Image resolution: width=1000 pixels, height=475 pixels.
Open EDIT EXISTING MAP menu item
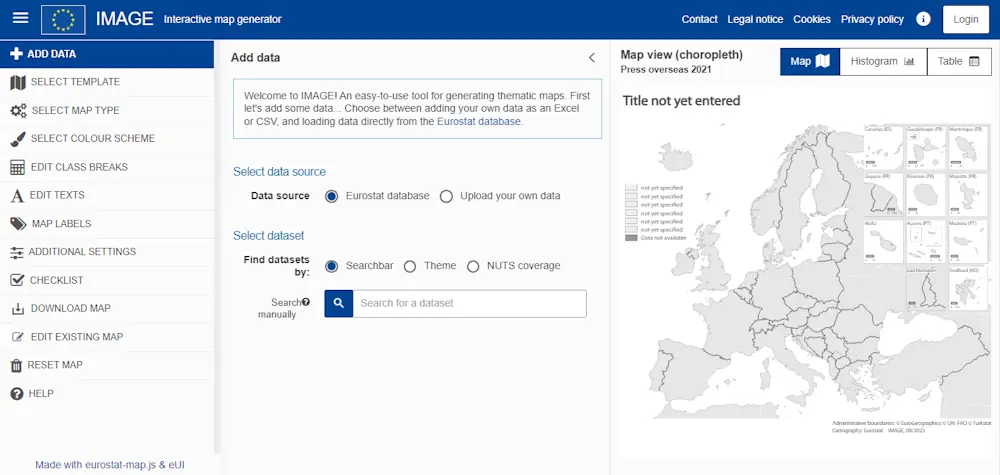(107, 337)
